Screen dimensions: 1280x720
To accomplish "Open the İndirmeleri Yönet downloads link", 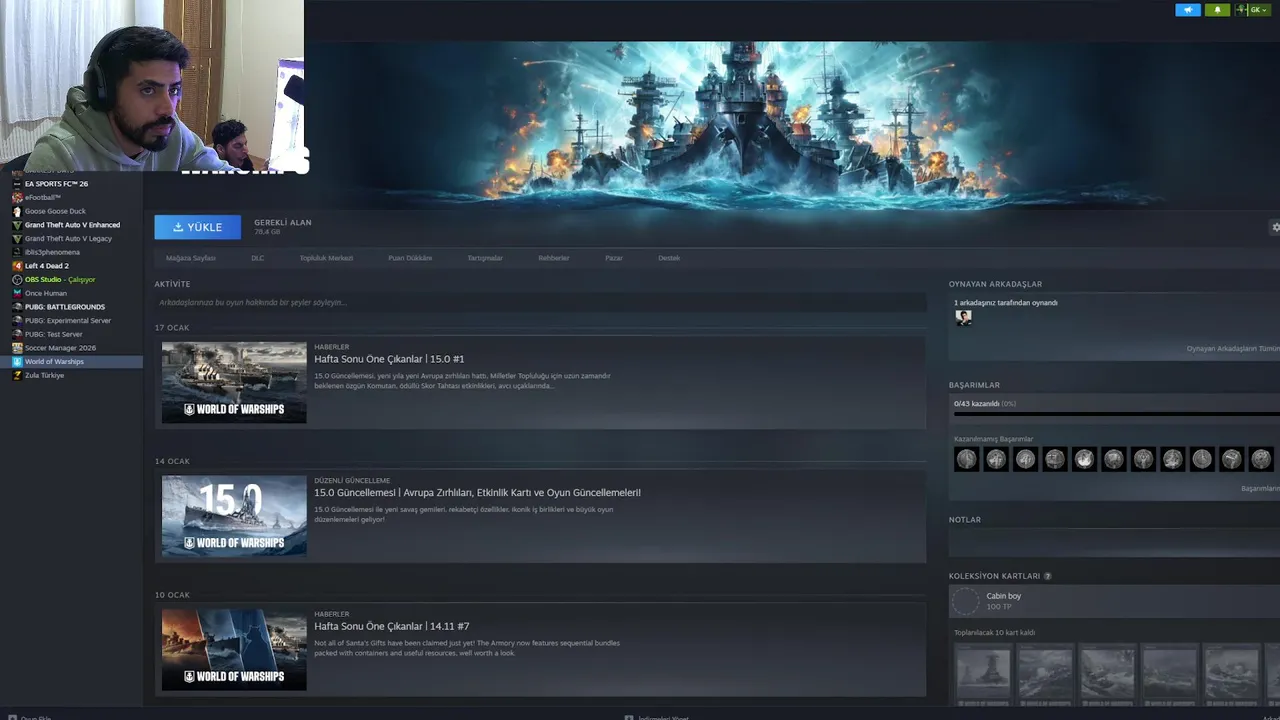I will (657, 718).
